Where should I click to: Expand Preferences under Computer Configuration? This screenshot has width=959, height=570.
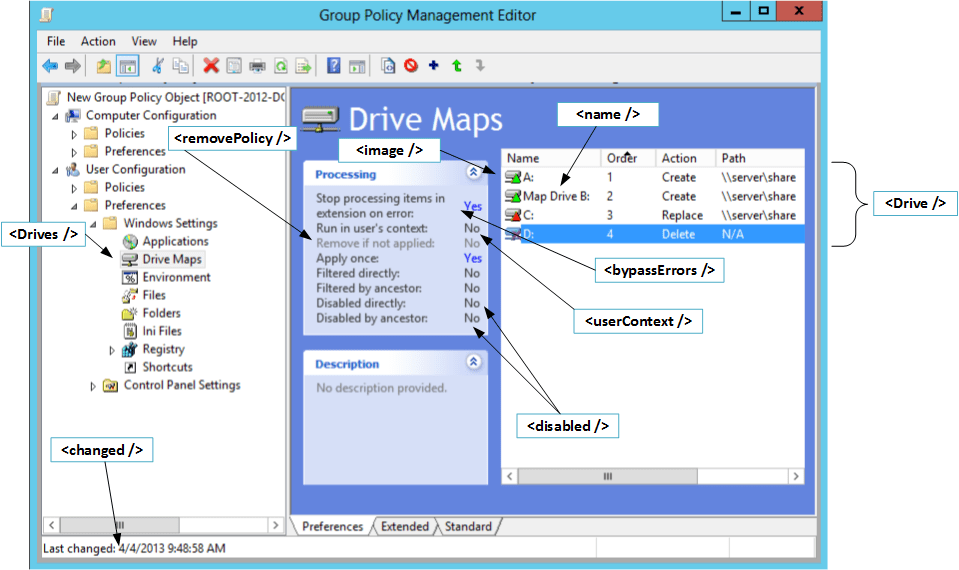click(74, 152)
